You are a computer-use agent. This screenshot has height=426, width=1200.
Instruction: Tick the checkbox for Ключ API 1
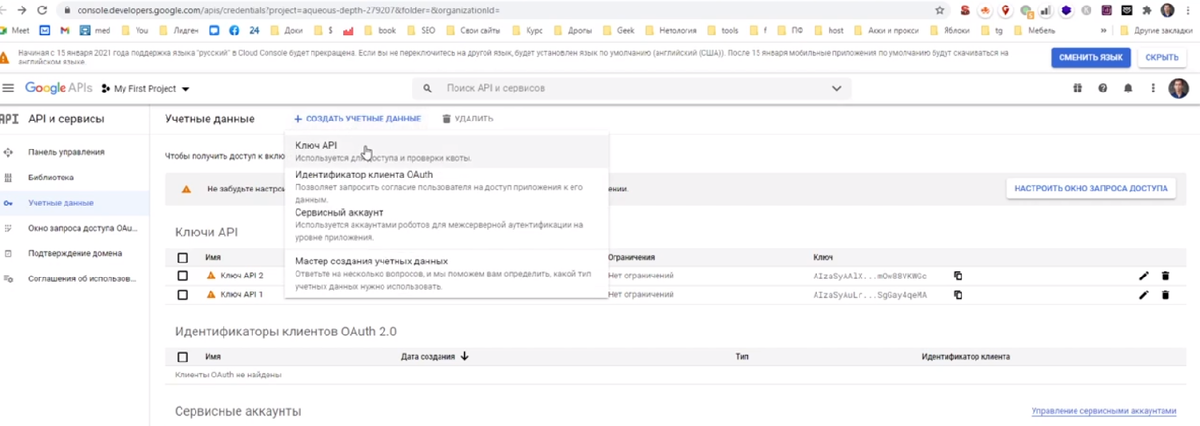click(182, 294)
